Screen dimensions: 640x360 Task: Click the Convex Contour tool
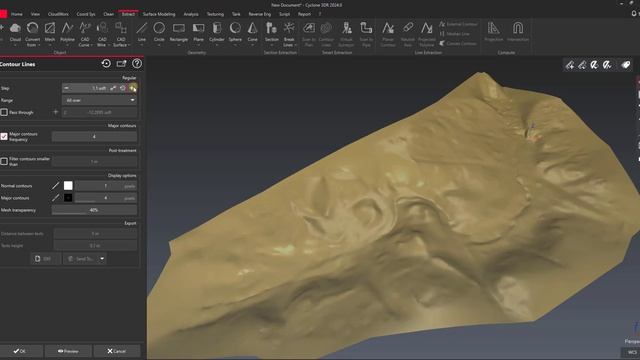pyautogui.click(x=458, y=43)
